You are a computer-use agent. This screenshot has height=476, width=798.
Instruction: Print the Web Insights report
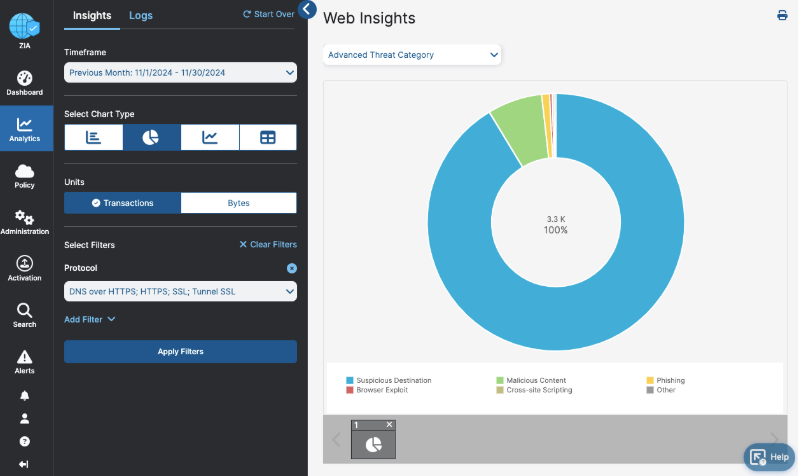[782, 15]
